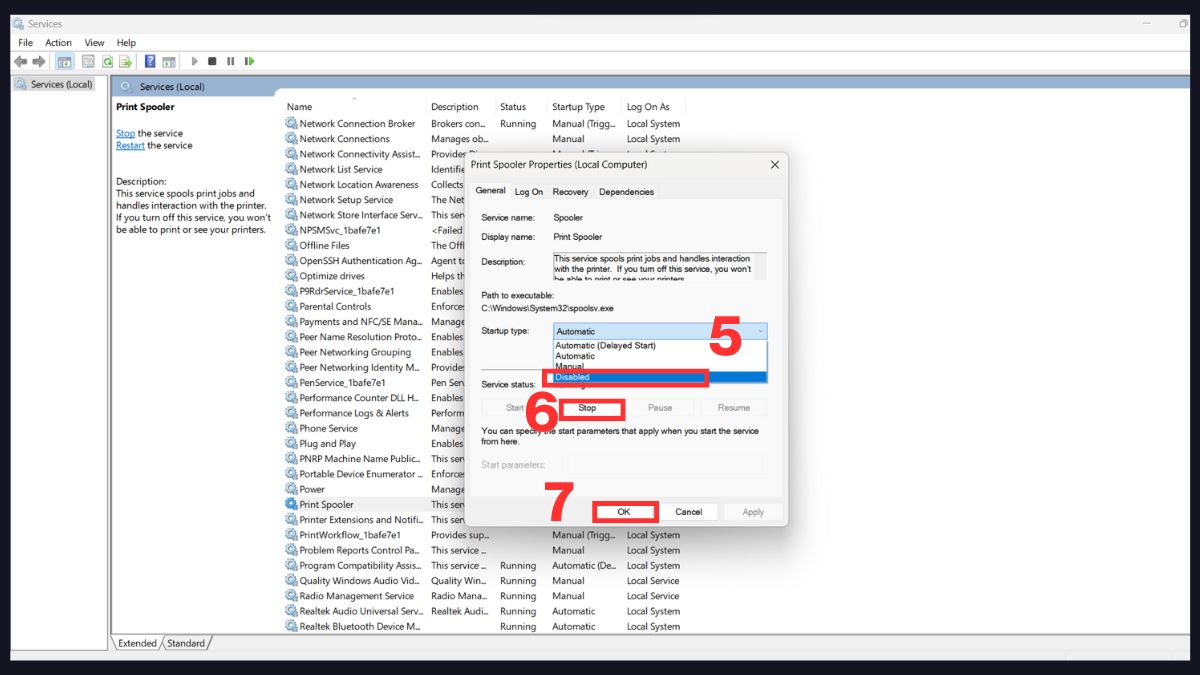The image size is (1200, 675).
Task: Switch to the Extended view tab
Action: point(137,643)
